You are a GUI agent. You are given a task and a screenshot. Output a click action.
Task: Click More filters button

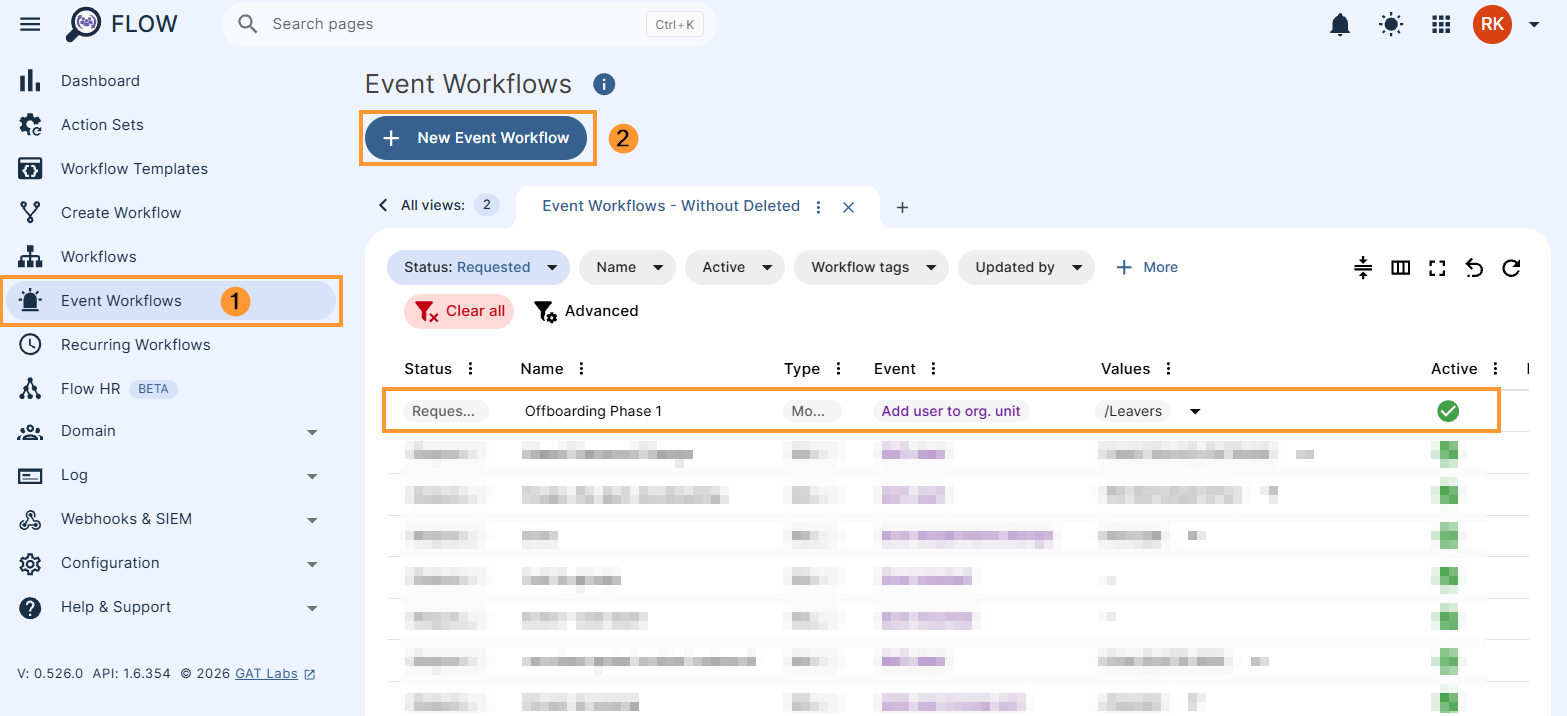[x=1147, y=267]
